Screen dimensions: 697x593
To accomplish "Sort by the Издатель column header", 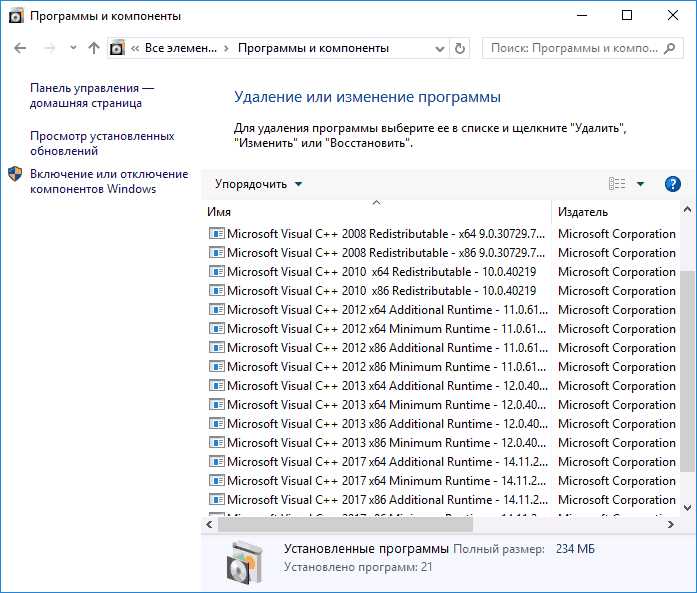I will 615,212.
